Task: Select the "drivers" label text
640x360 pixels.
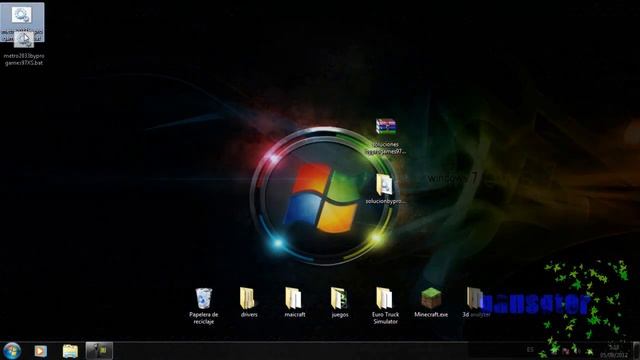Action: click(x=249, y=315)
